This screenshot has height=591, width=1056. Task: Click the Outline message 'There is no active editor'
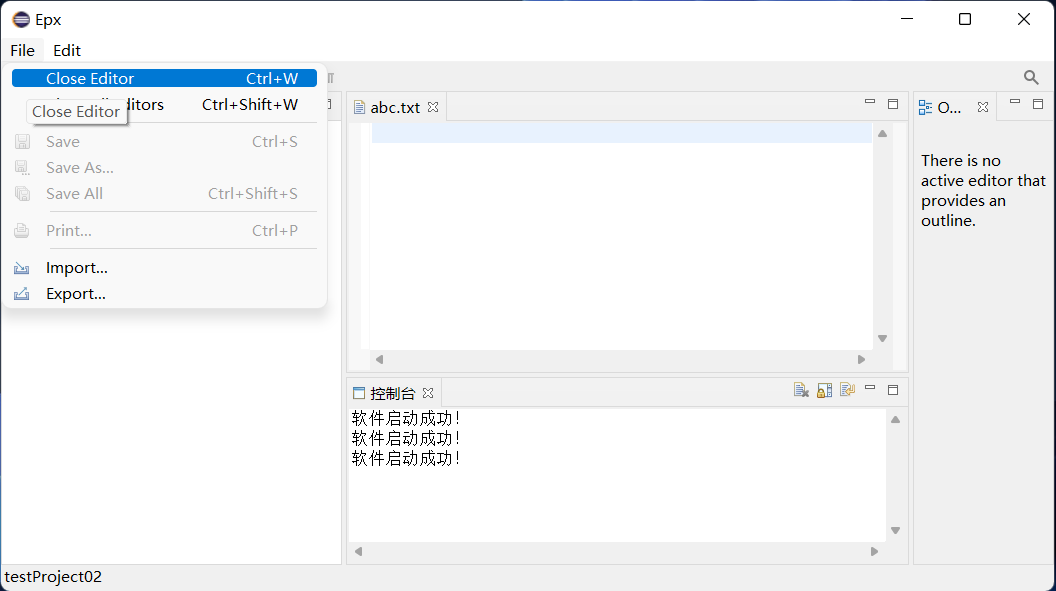pyautogui.click(x=983, y=190)
